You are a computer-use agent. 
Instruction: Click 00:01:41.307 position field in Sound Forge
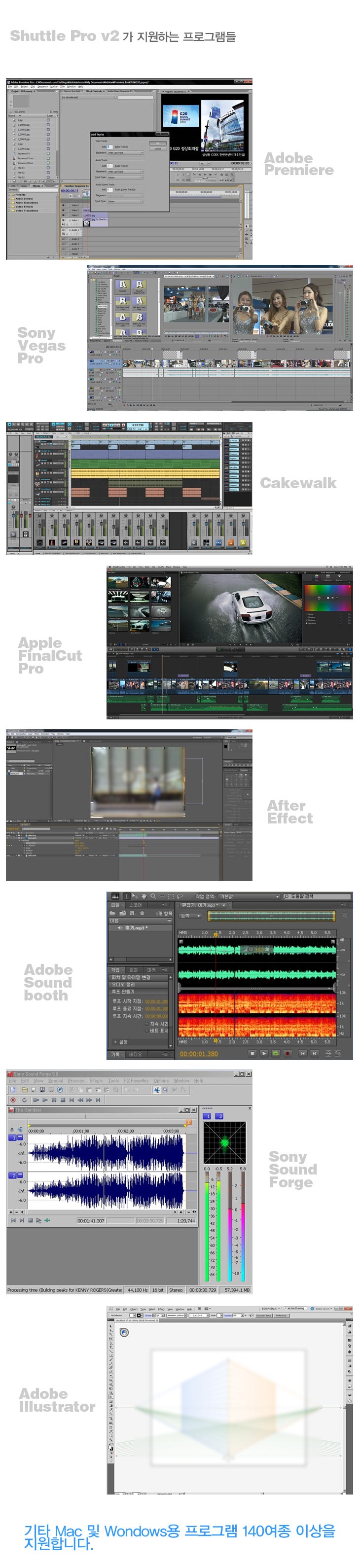coord(91,1220)
